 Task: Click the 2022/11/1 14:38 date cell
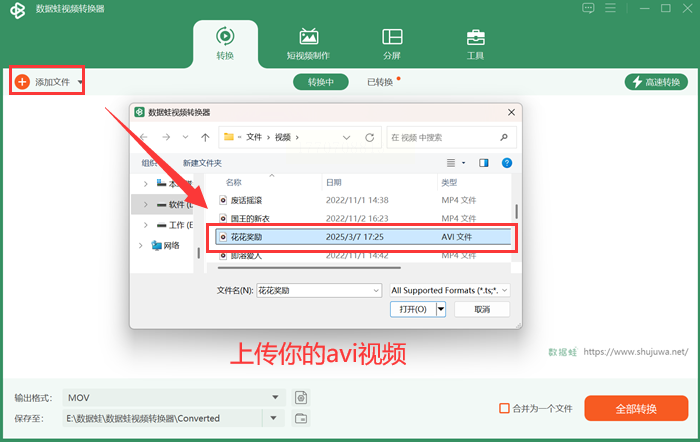pyautogui.click(x=357, y=200)
